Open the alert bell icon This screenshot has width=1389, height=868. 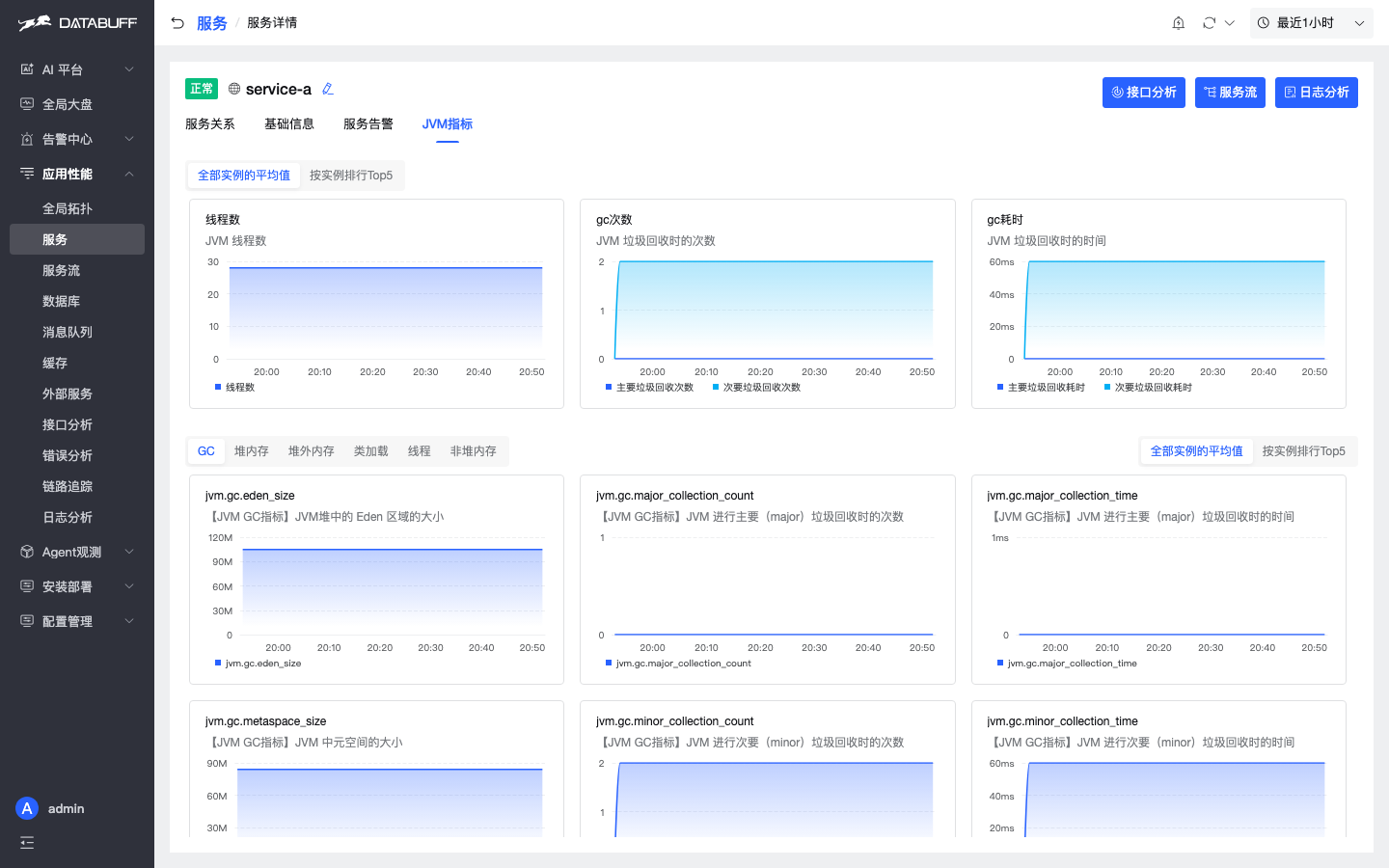1178,22
